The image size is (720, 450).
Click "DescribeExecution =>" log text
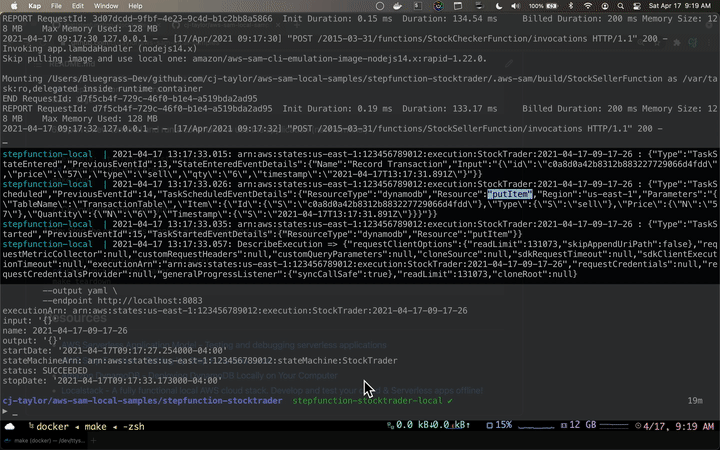click(287, 244)
